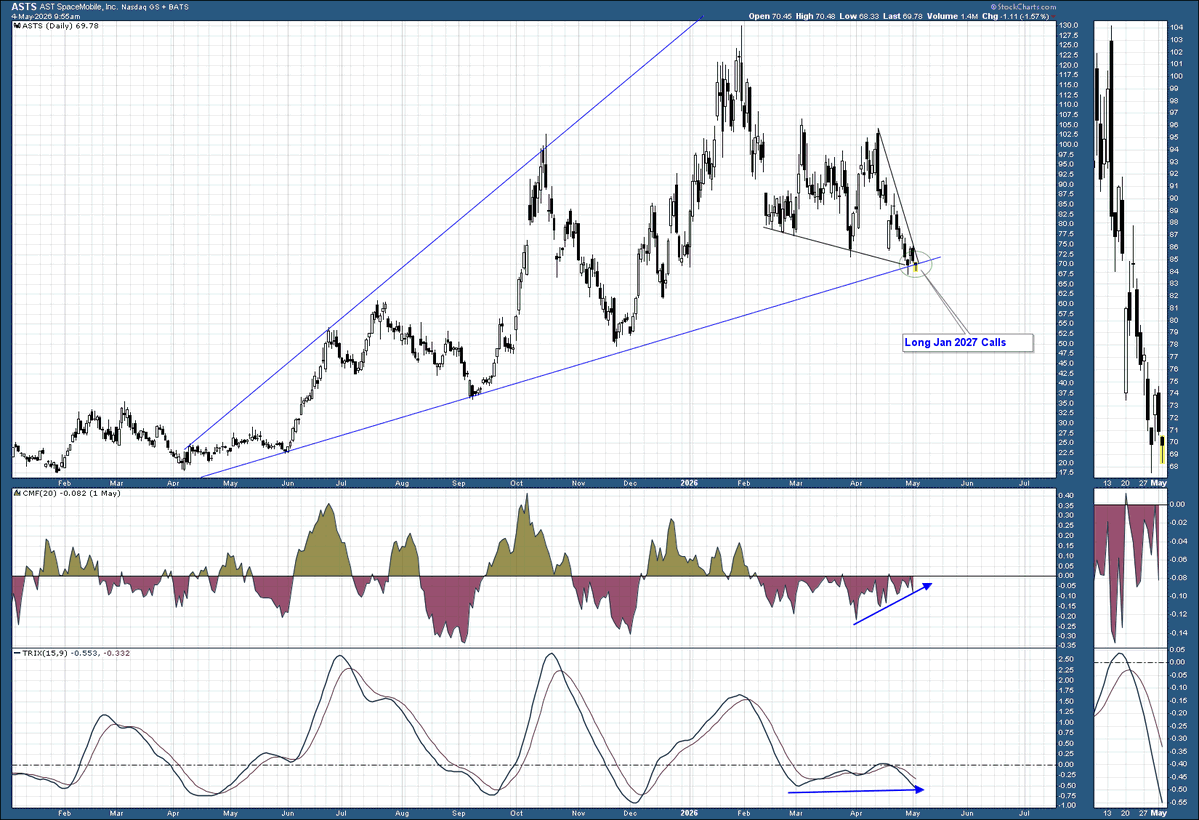Click the yellow latest candlestick in main chart
The width and height of the screenshot is (1199, 820).
tap(915, 267)
